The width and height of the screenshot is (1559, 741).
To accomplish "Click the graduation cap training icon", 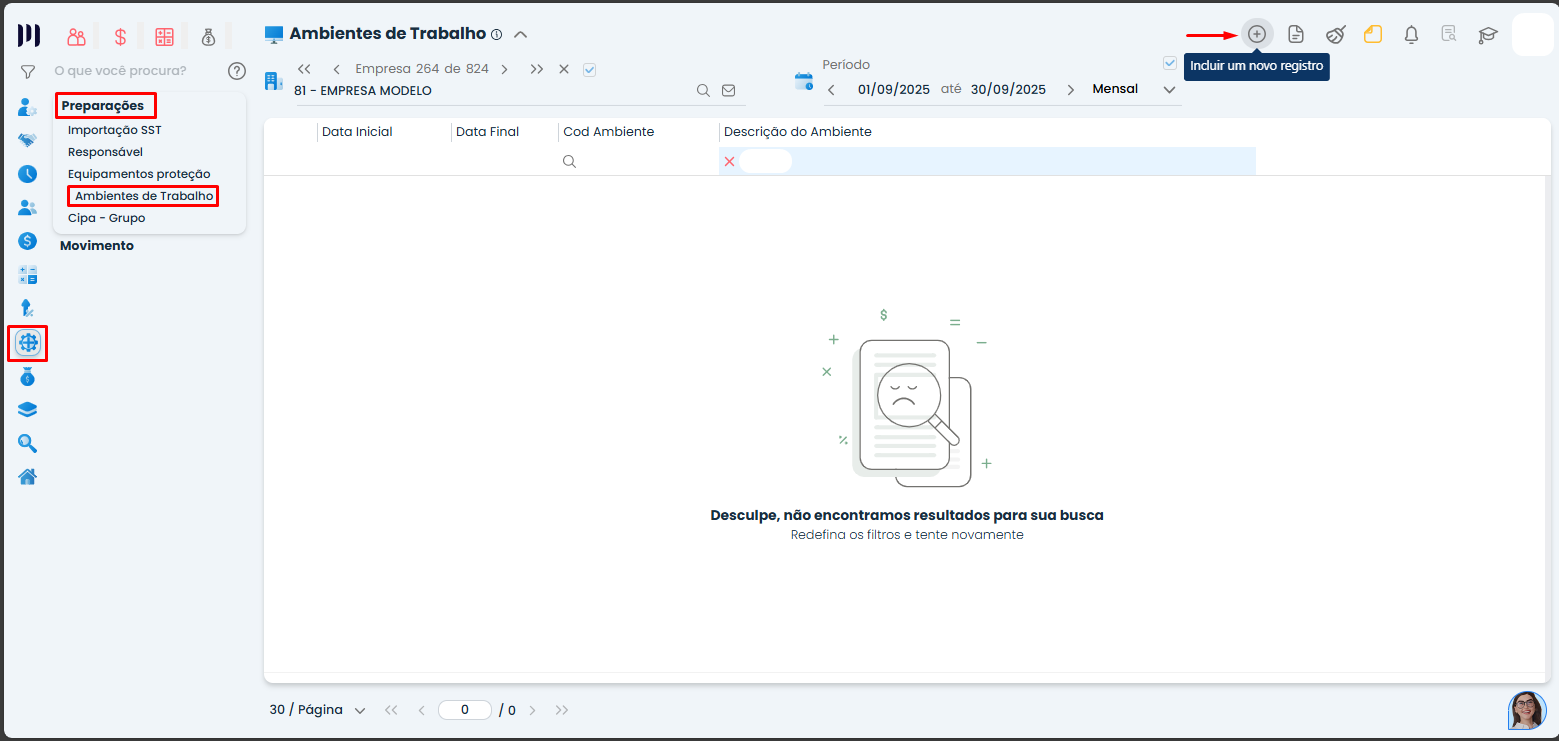I will 1487,33.
